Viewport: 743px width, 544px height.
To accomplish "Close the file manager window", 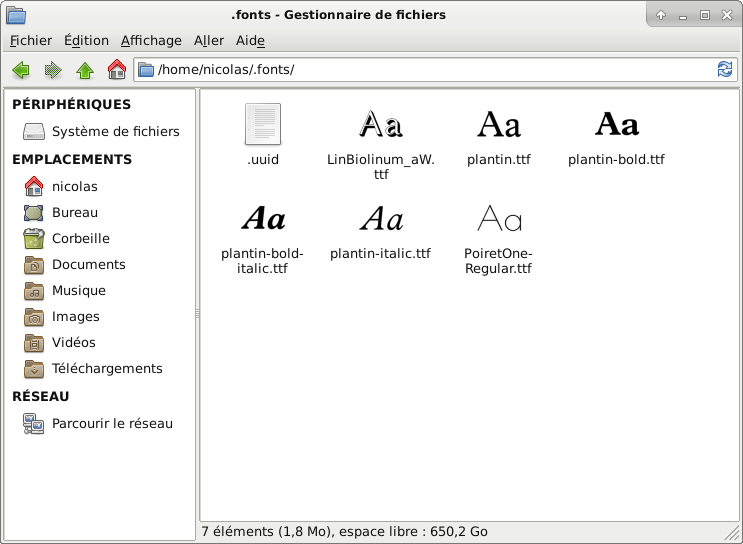I will pyautogui.click(x=727, y=15).
